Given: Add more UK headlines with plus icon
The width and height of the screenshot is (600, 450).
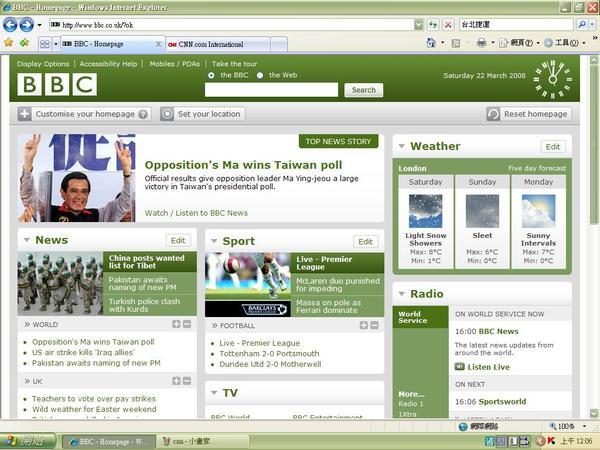Looking at the screenshot, I should click(x=176, y=381).
